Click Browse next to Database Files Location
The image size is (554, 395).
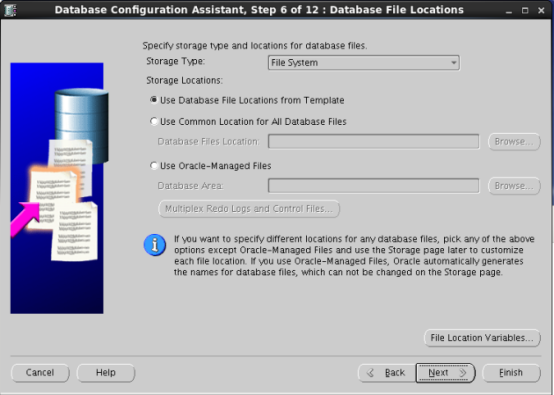[514, 142]
